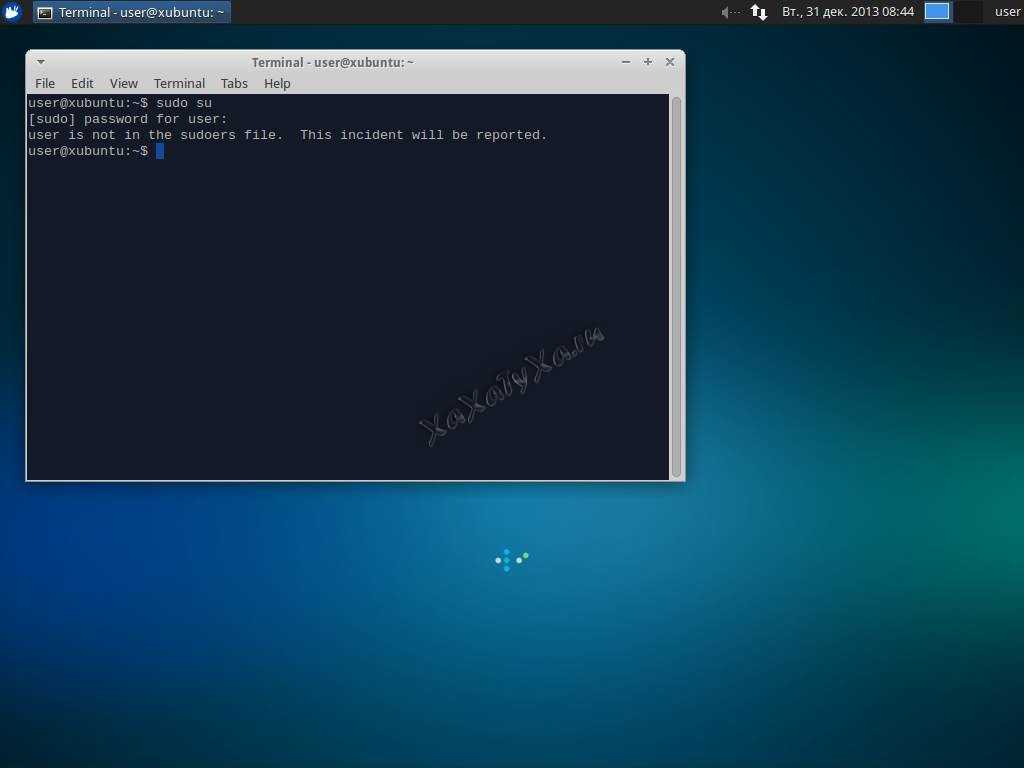Open the Terminal menu in menu bar
Screen dimensions: 1024x768
(x=179, y=83)
